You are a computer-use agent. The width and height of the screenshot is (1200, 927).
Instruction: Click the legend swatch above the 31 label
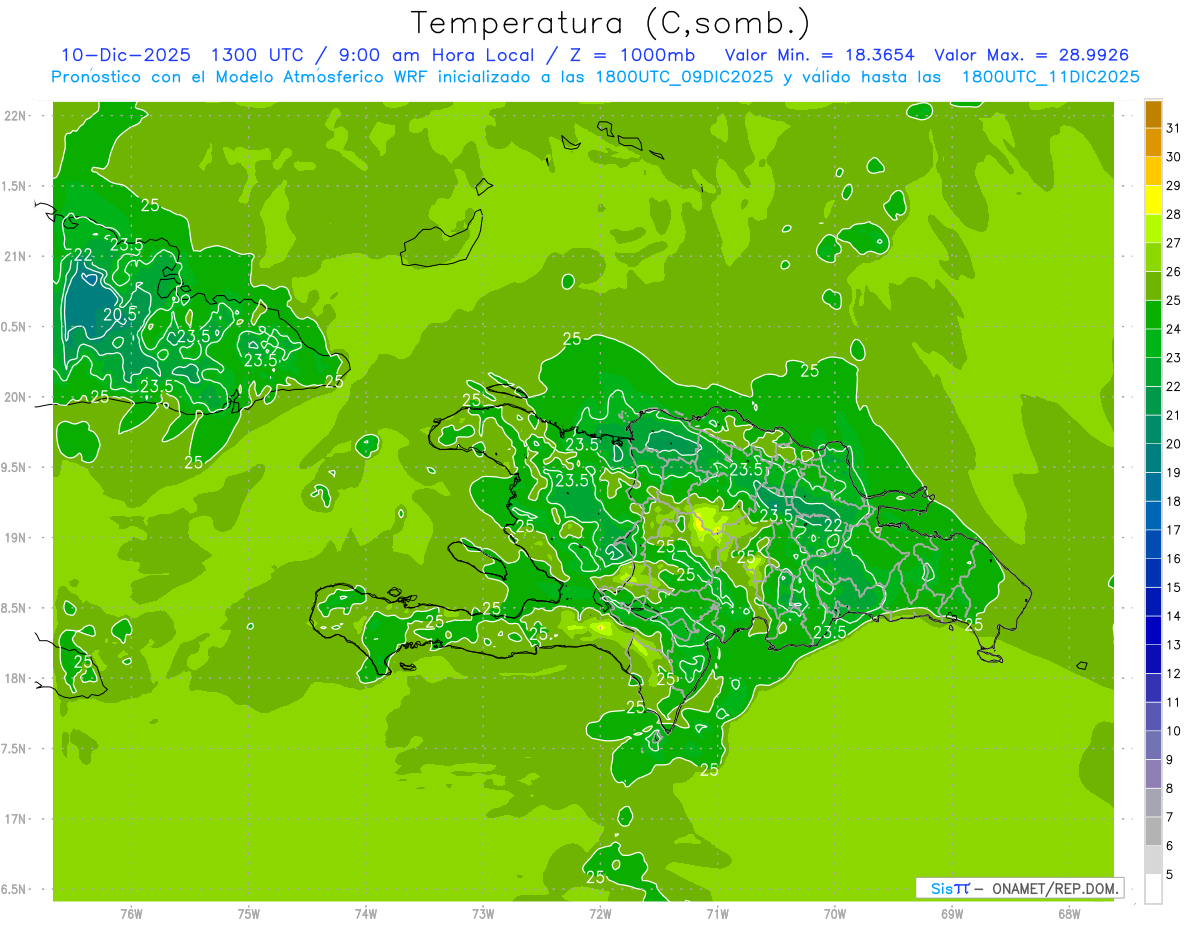(x=1153, y=114)
